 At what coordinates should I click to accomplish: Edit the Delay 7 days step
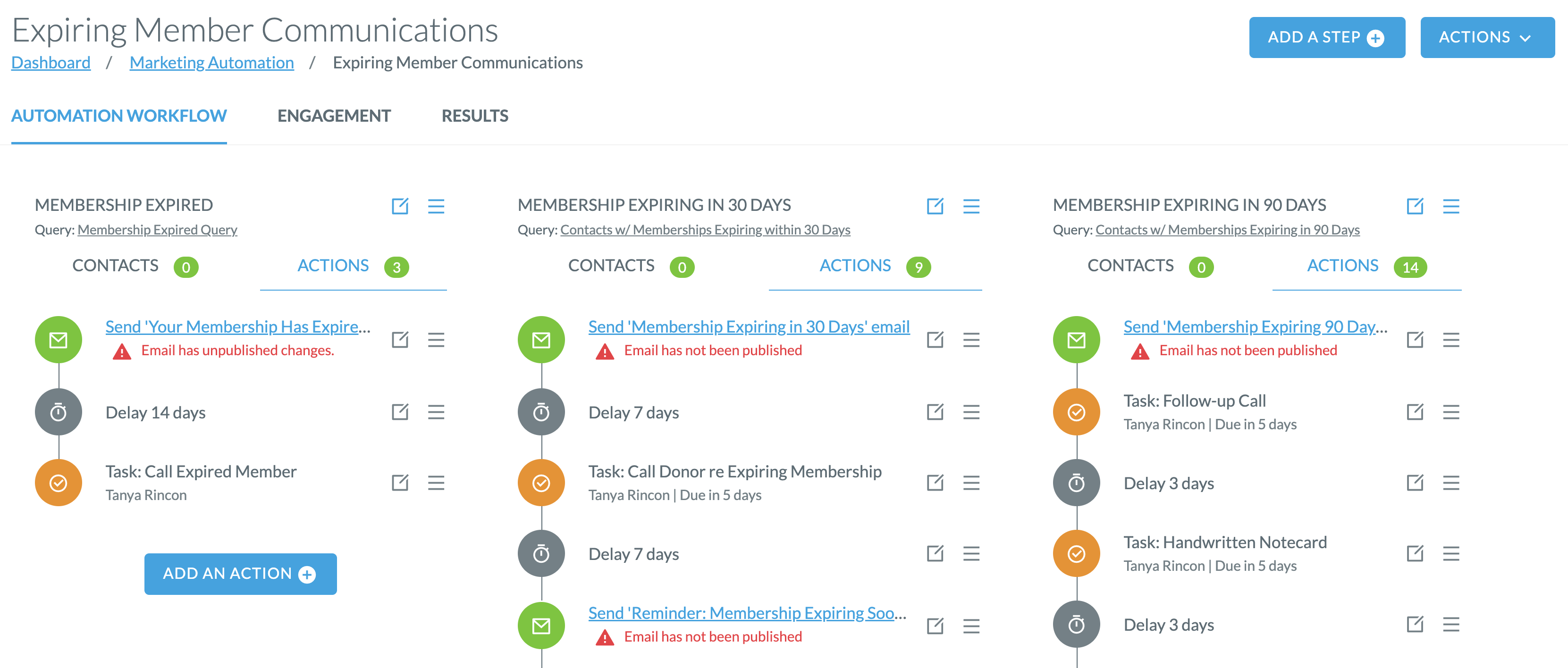936,411
